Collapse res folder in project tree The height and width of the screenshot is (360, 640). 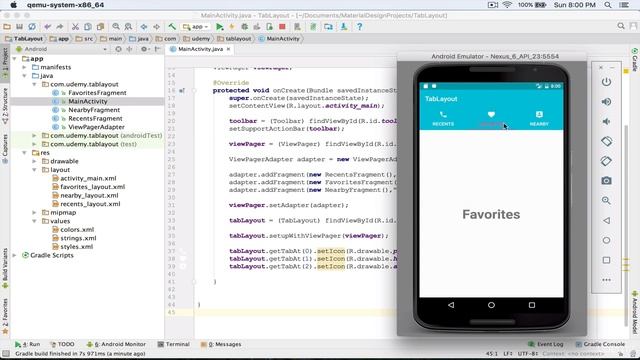point(24,153)
